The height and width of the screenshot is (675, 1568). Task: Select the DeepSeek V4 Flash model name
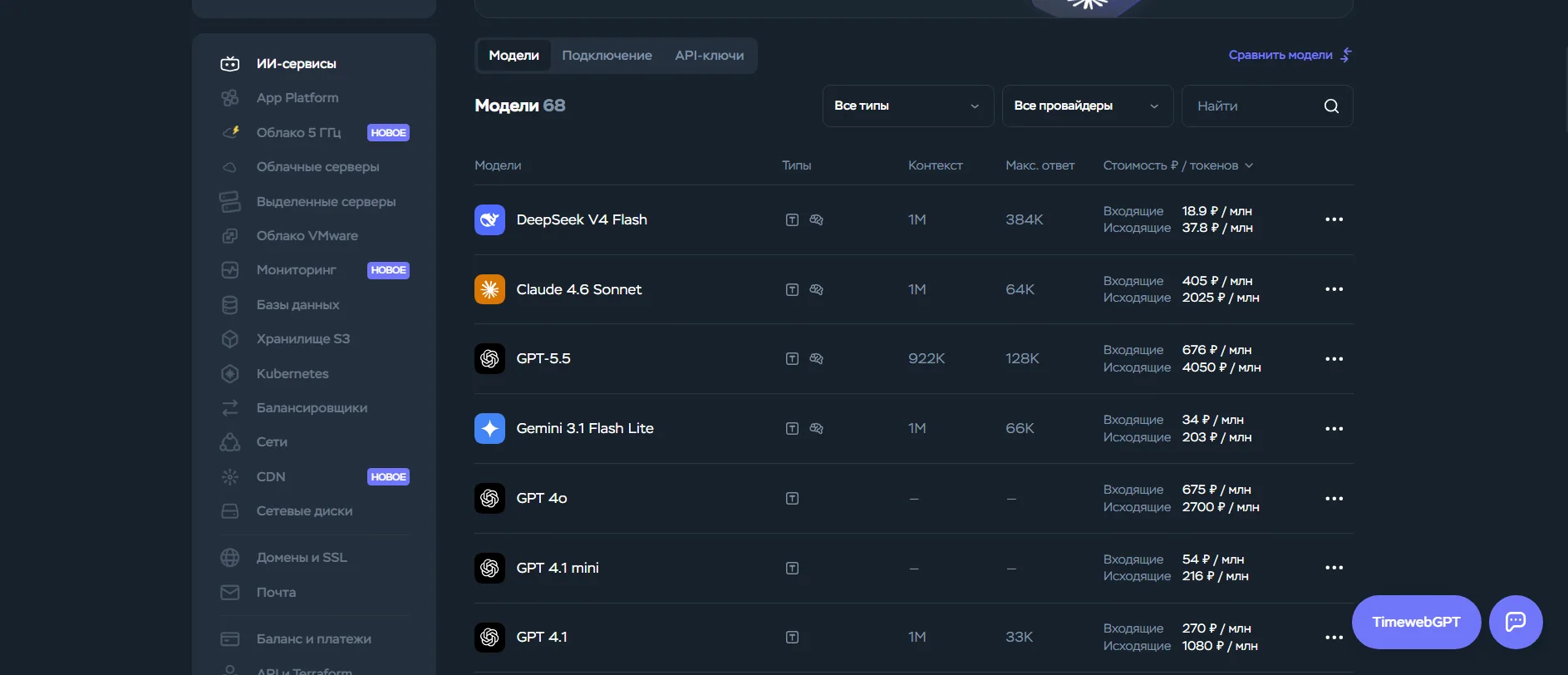tap(582, 220)
